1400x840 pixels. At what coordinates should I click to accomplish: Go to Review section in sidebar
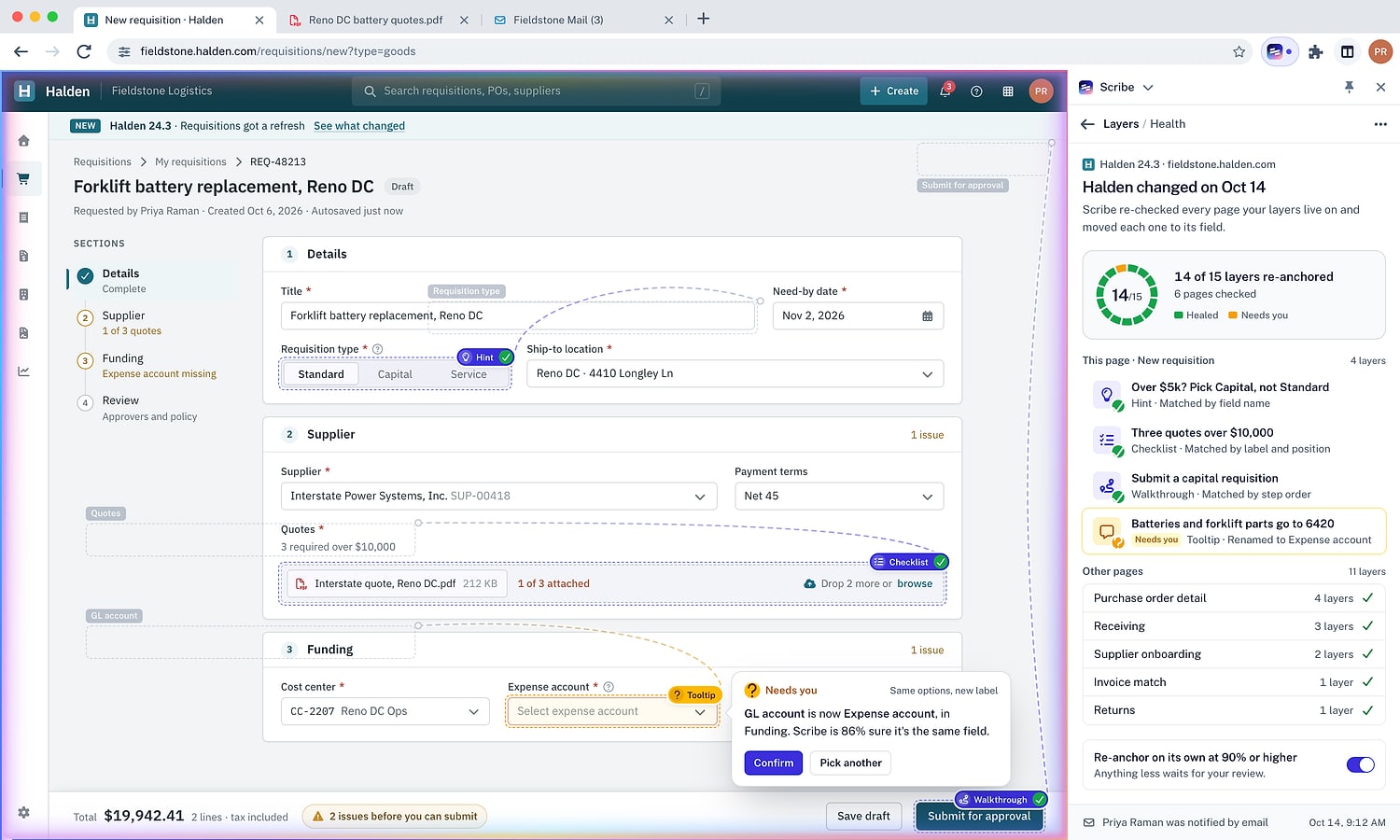149,408
